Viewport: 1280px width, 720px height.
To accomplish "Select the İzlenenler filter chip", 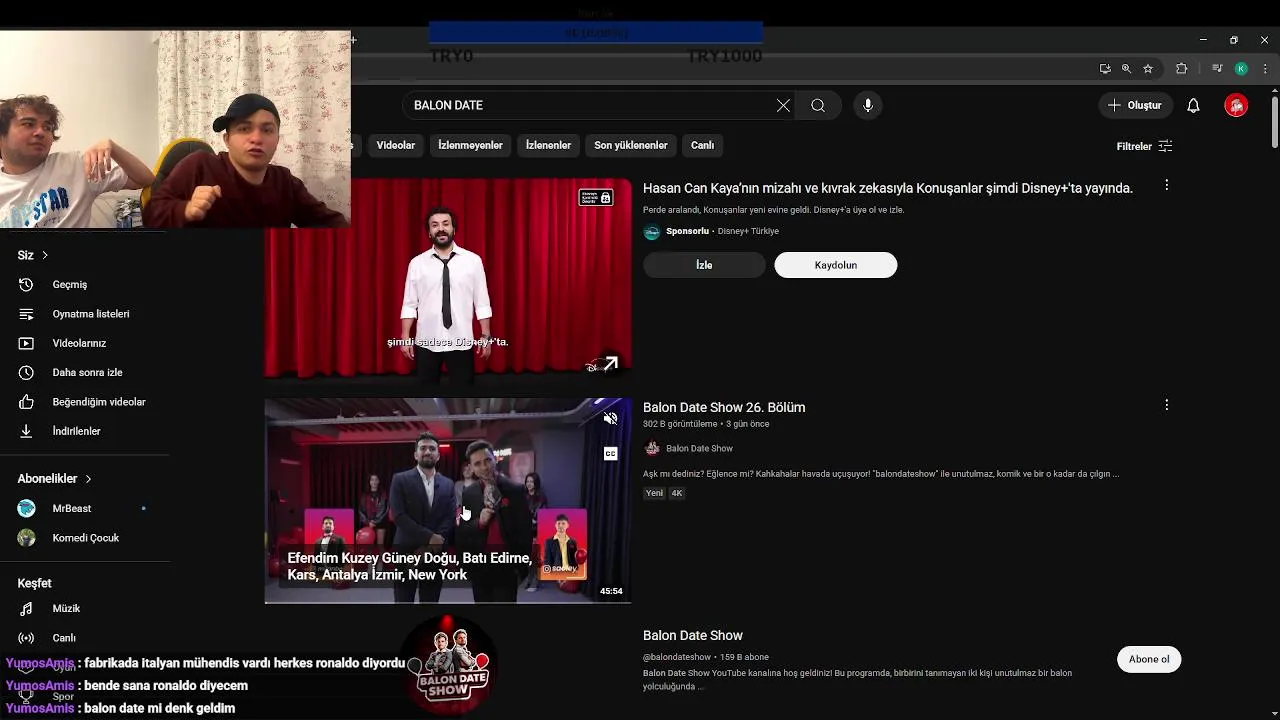I will pyautogui.click(x=548, y=145).
